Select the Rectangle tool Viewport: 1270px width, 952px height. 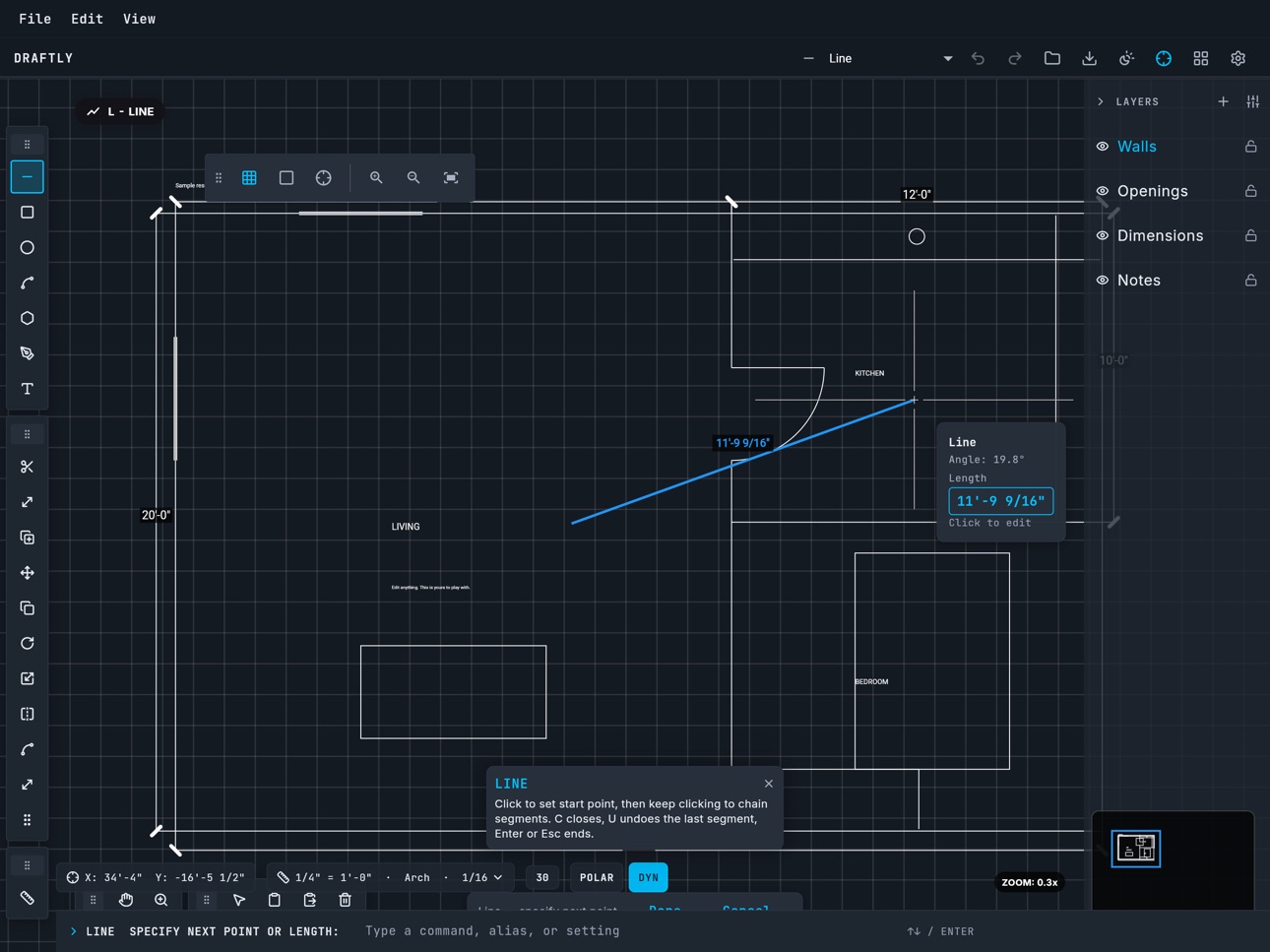[x=28, y=213]
